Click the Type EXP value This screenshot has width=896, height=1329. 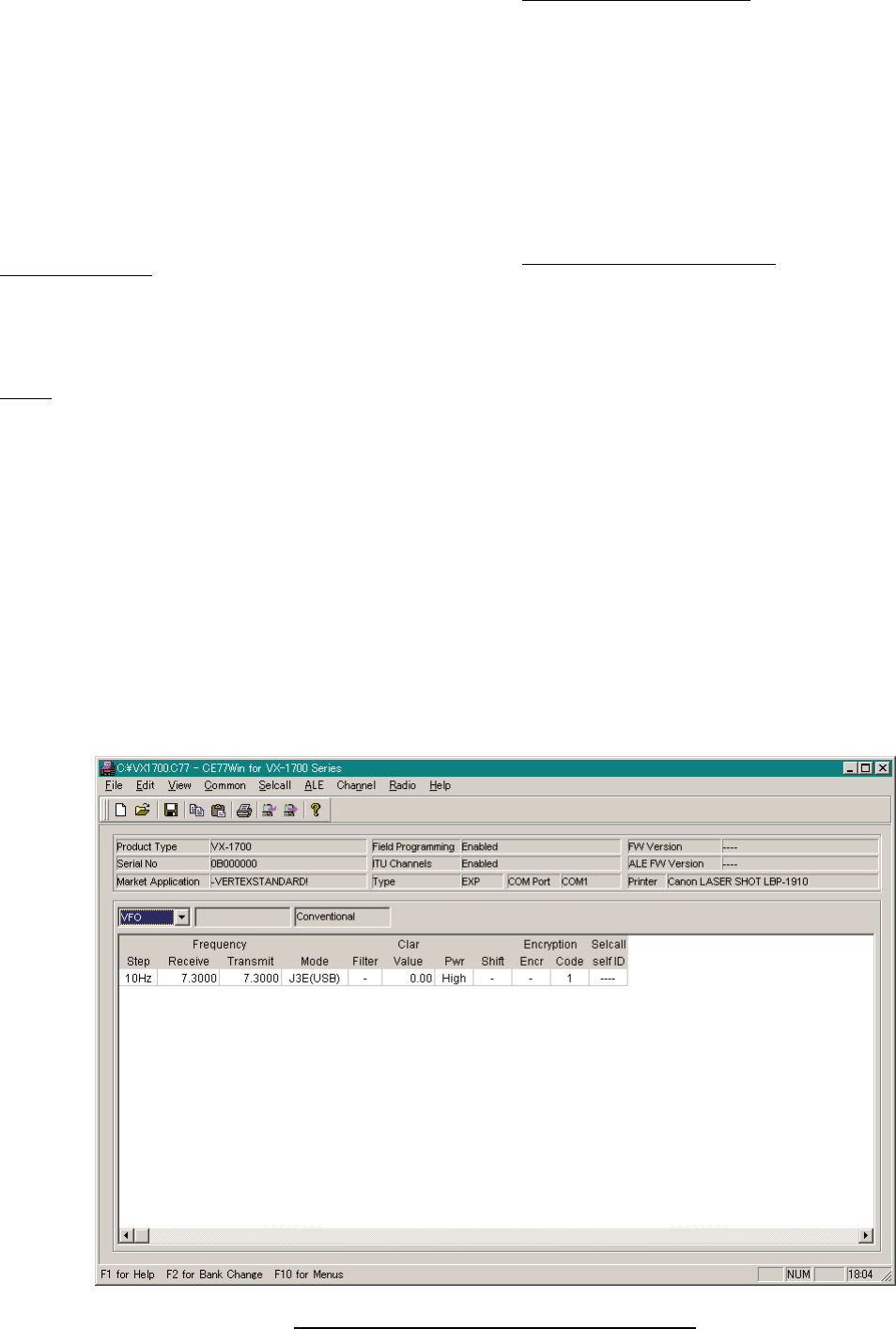point(481,881)
